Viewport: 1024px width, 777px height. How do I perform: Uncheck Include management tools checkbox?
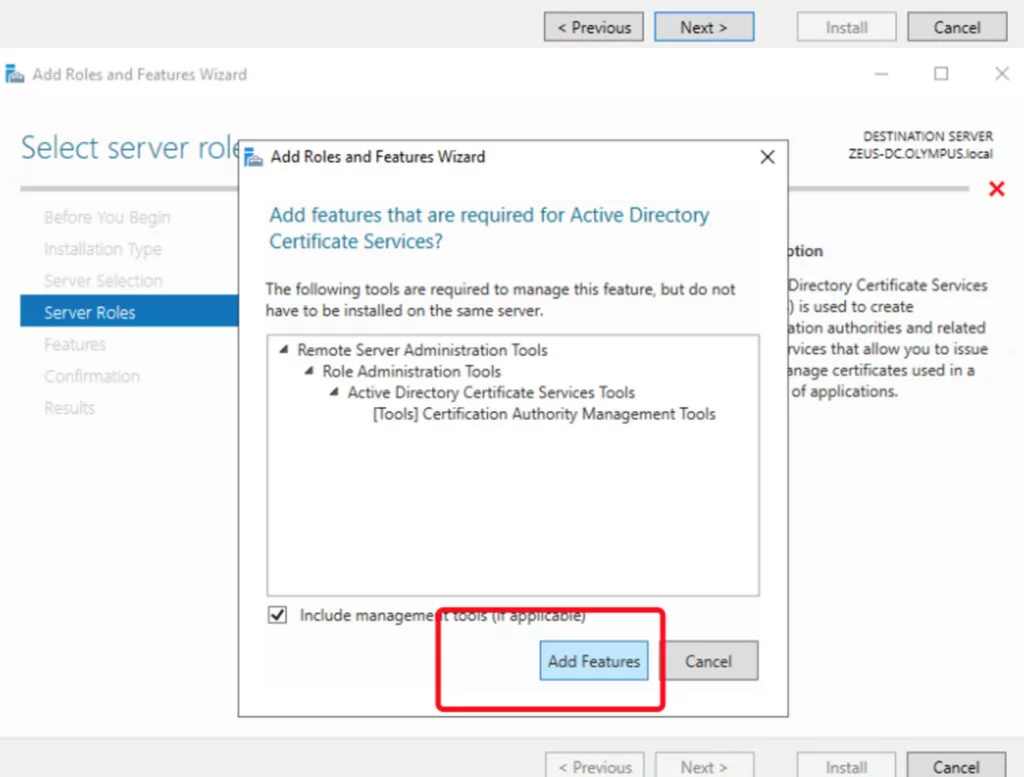pyautogui.click(x=277, y=614)
